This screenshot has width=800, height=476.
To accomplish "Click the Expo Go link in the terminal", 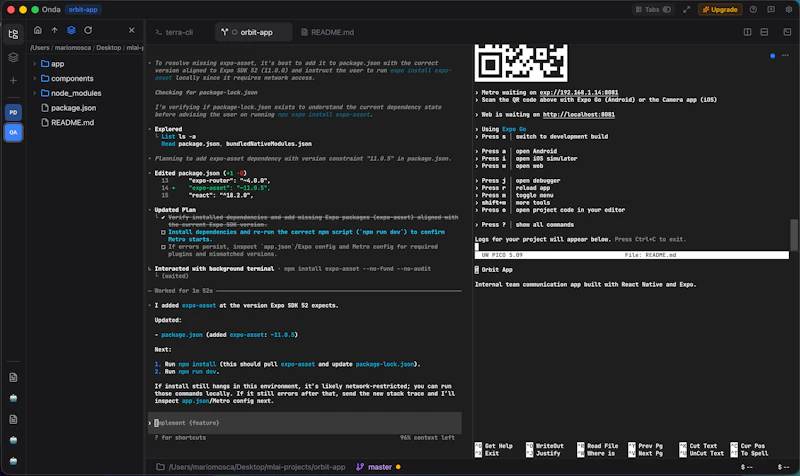I will [514, 130].
